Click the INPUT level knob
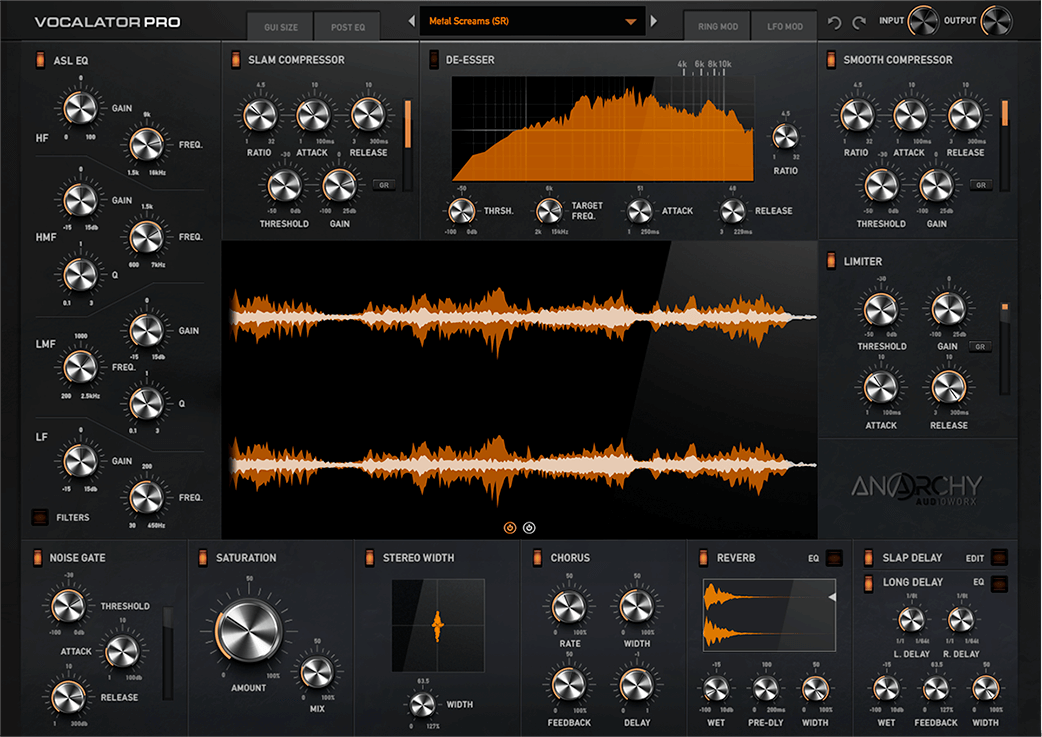The width and height of the screenshot is (1042, 737). pos(923,21)
